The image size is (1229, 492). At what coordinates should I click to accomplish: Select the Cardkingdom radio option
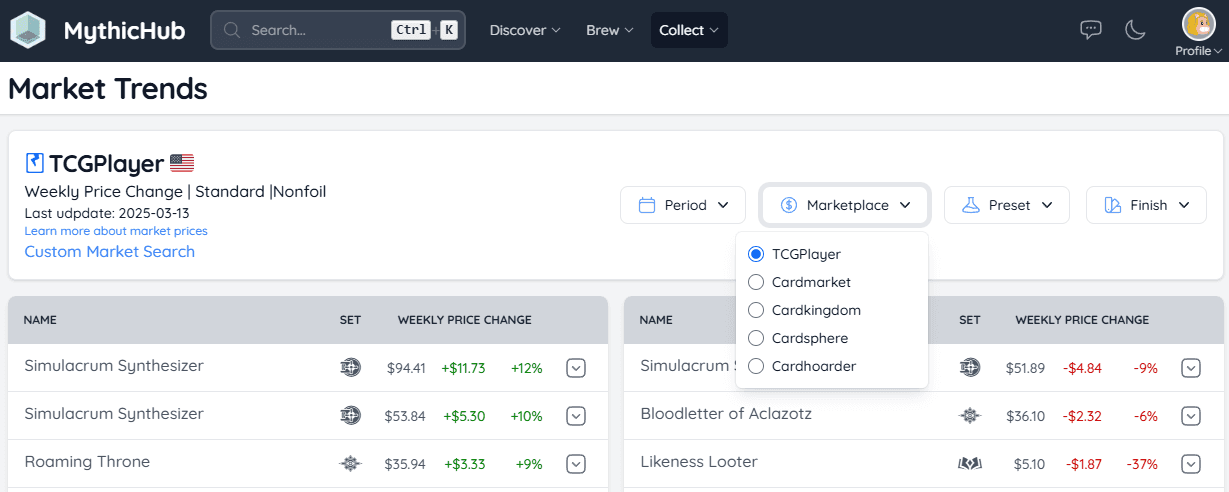756,310
